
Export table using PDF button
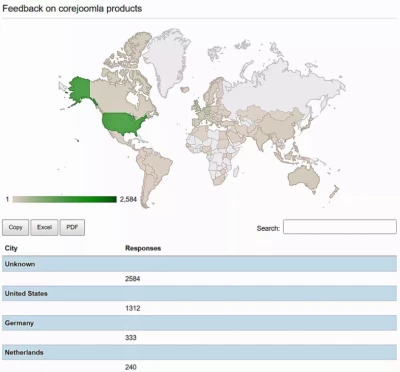tap(72, 227)
